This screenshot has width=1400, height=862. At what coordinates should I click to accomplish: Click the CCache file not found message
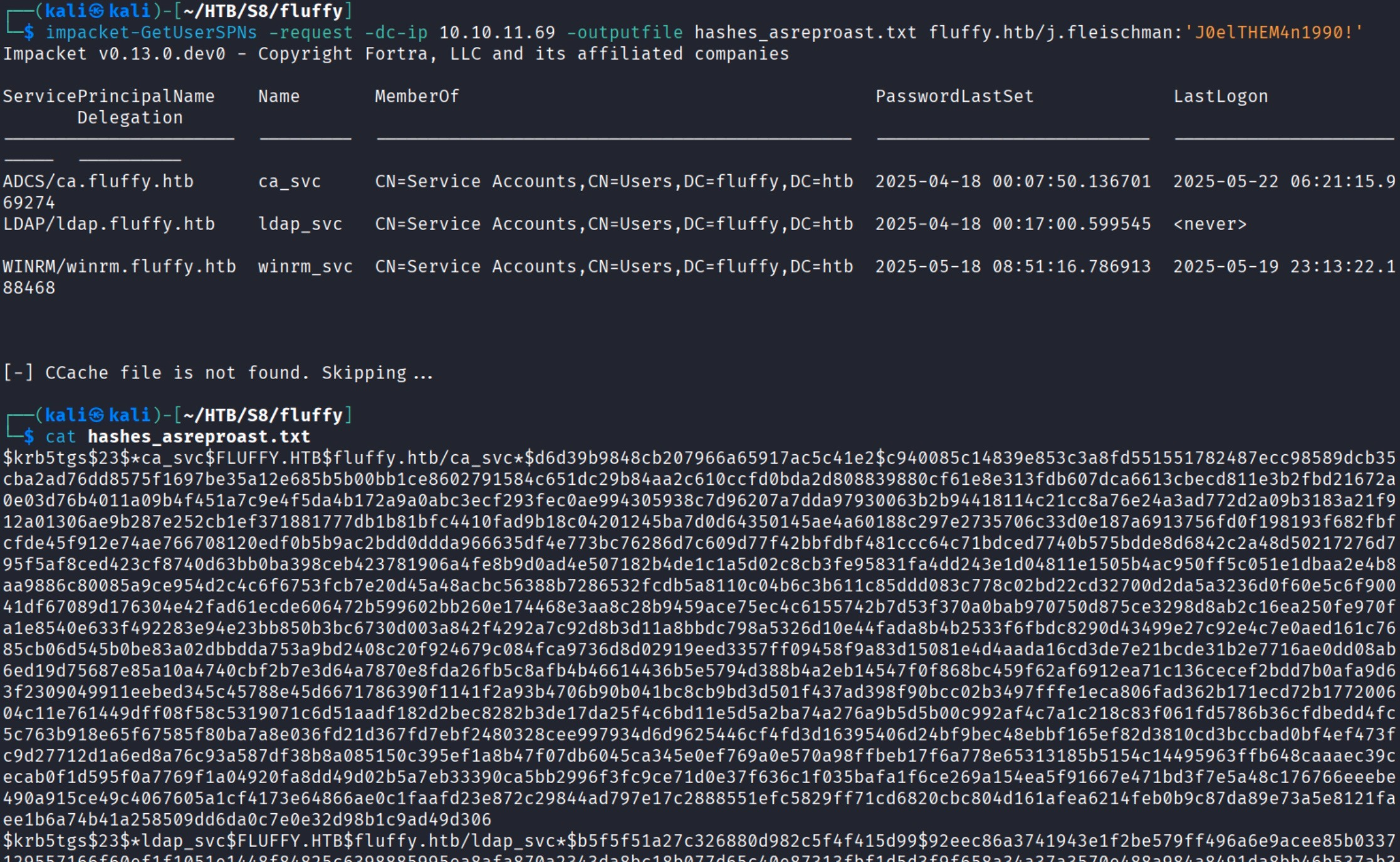217,371
